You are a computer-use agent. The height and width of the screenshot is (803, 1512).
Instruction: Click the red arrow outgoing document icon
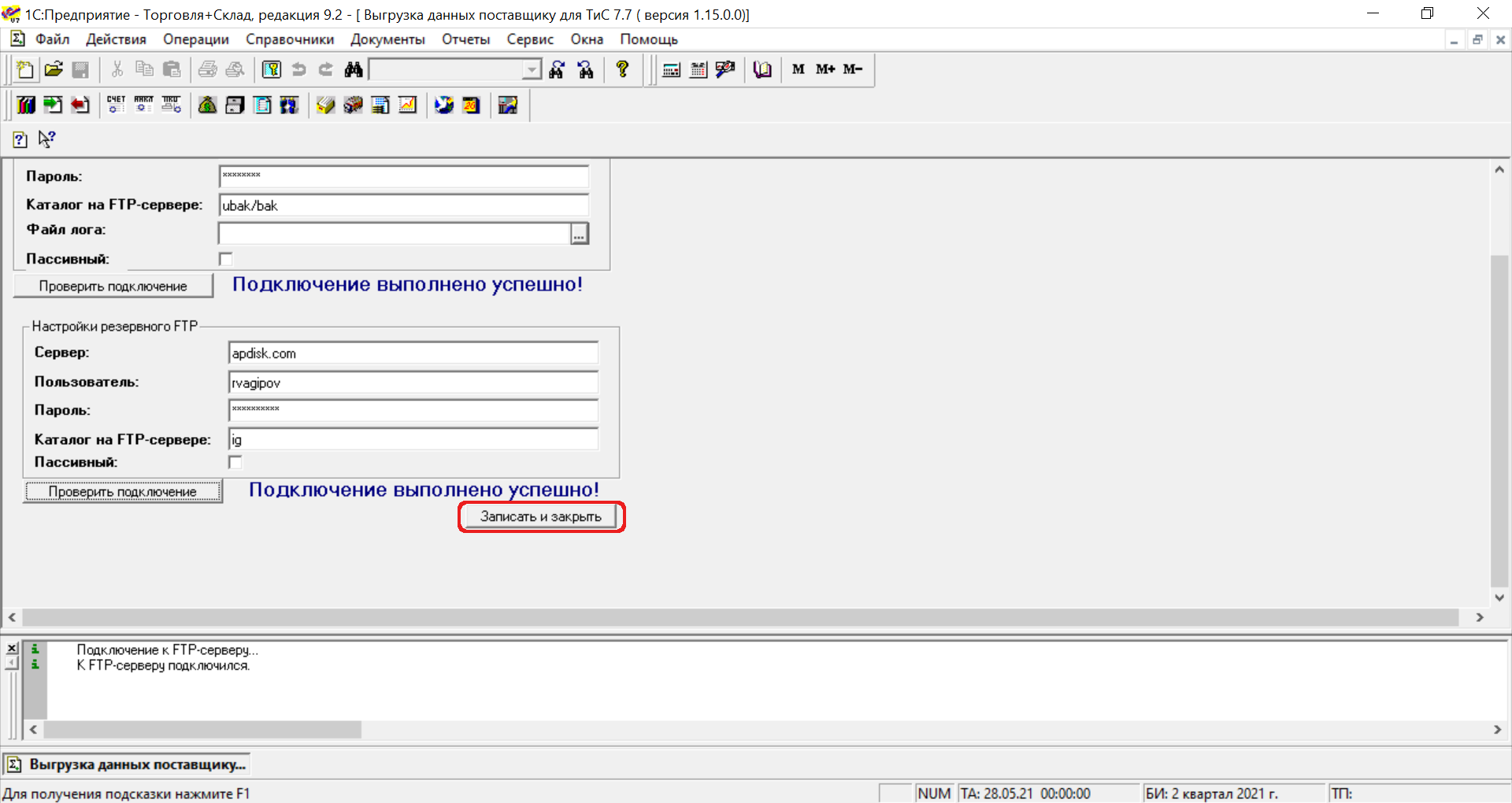pyautogui.click(x=80, y=105)
